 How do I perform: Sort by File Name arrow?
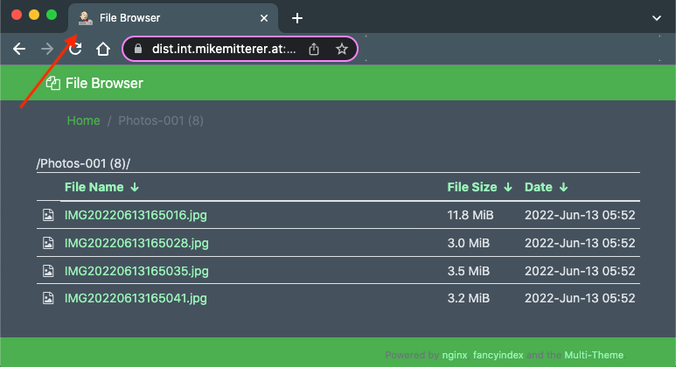(135, 187)
